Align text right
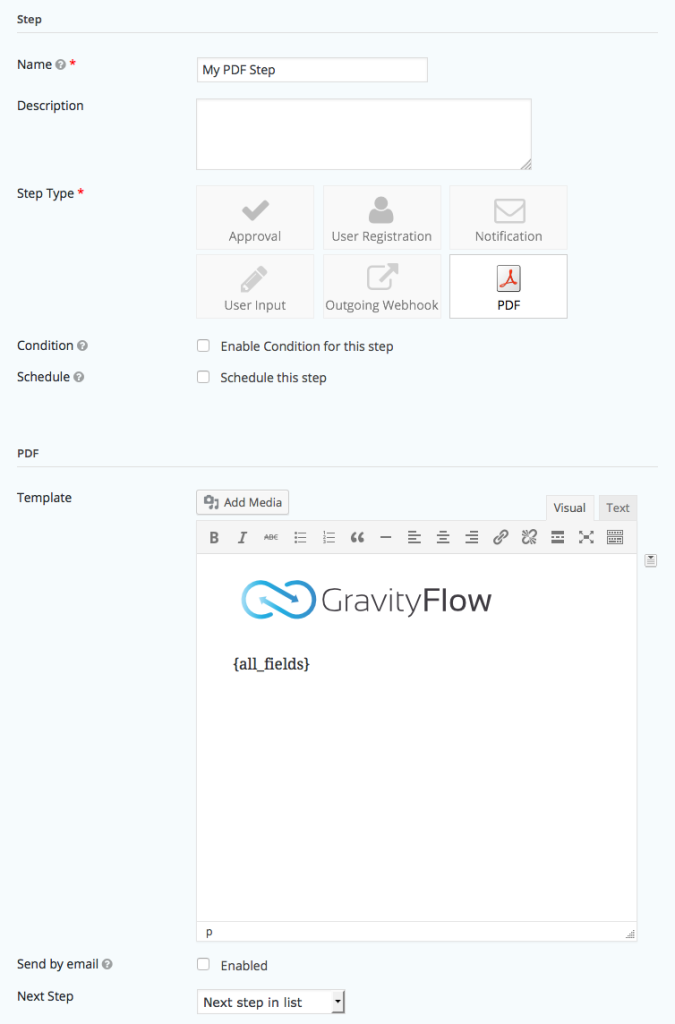 click(x=471, y=537)
